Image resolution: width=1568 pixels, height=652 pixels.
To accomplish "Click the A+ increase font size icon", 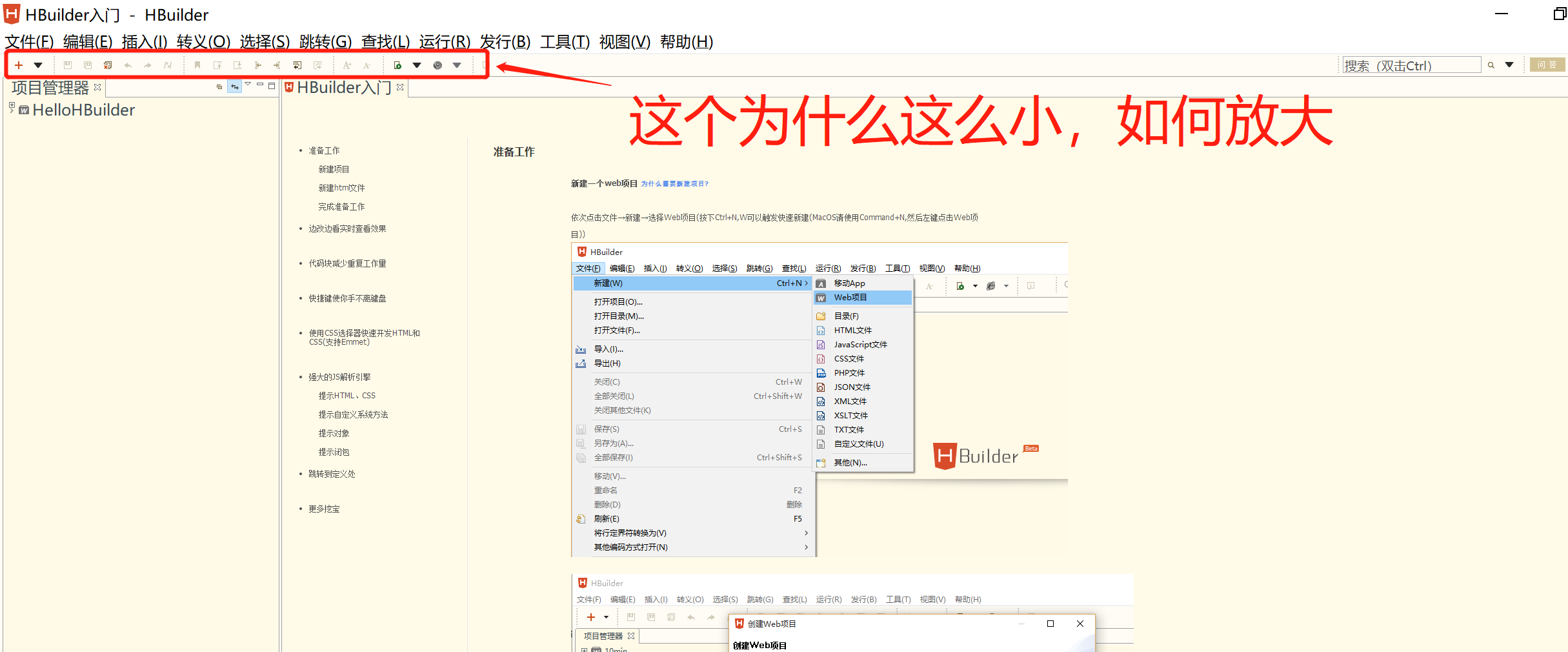I will 347,65.
